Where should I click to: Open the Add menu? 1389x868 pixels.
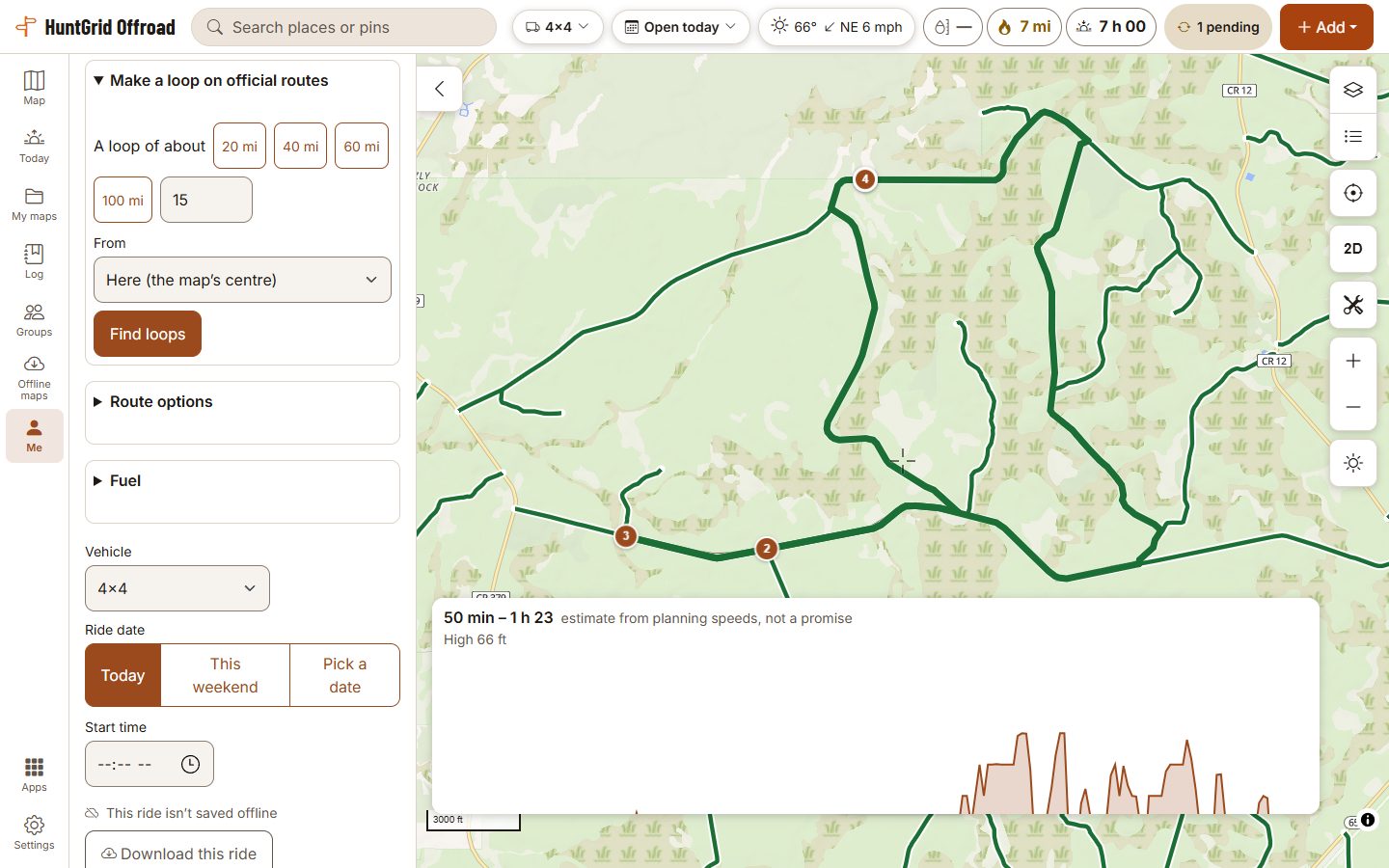click(x=1326, y=27)
